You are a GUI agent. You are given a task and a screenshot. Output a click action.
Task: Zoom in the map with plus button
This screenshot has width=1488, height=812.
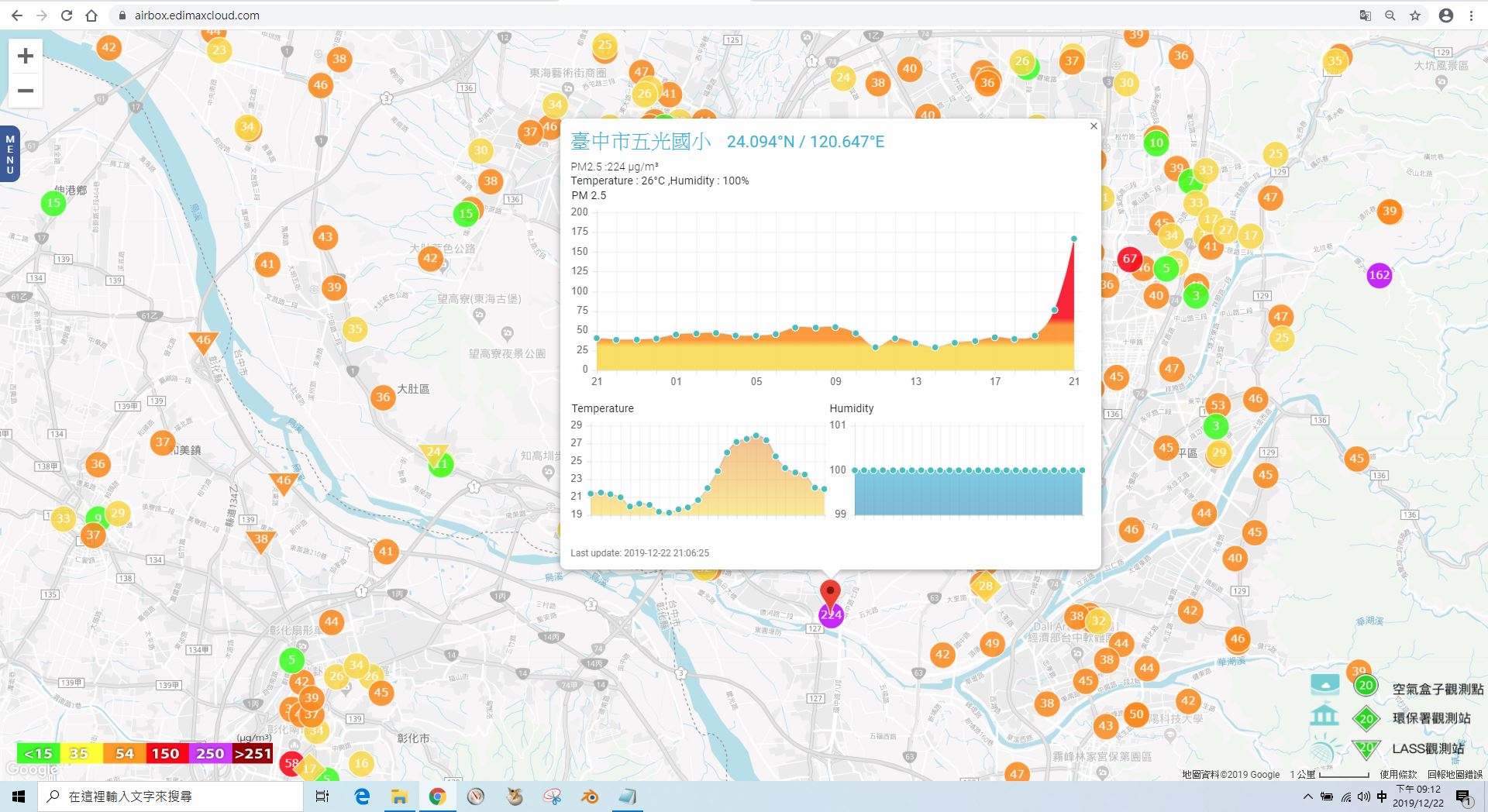26,56
